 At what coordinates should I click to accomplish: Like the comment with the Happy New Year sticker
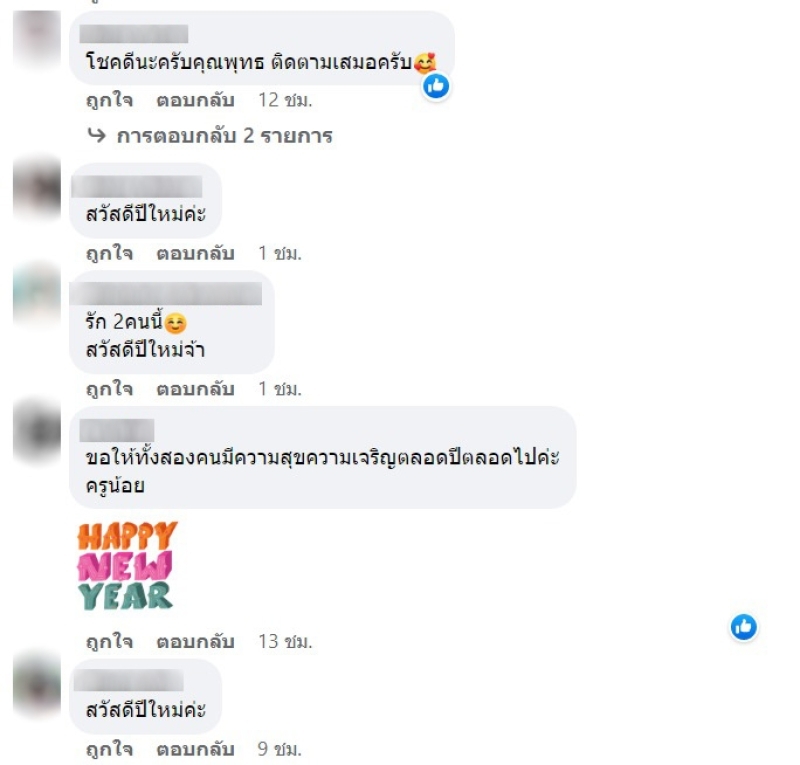(110, 641)
